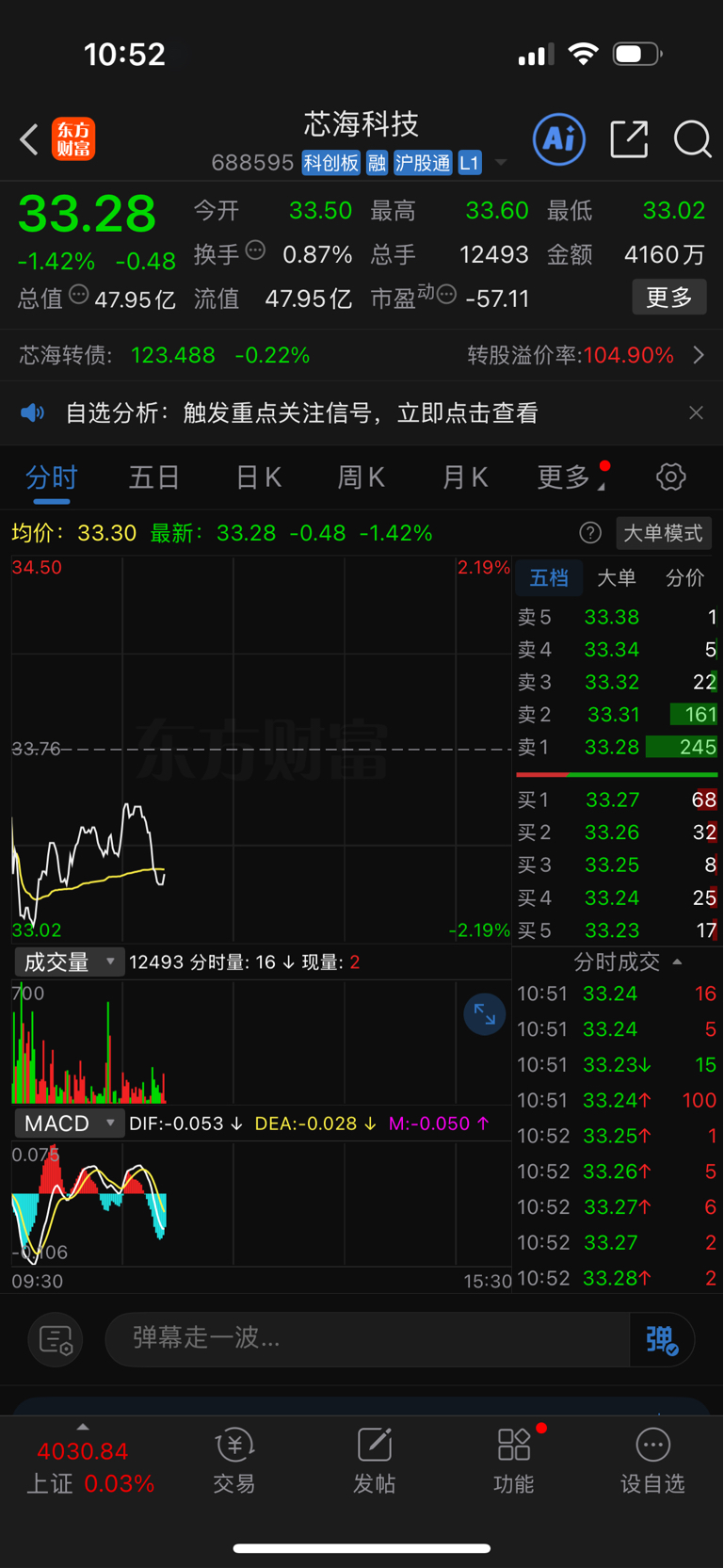Open 发帖 post icon
Image resolution: width=724 pixels, height=1568 pixels.
[374, 1460]
